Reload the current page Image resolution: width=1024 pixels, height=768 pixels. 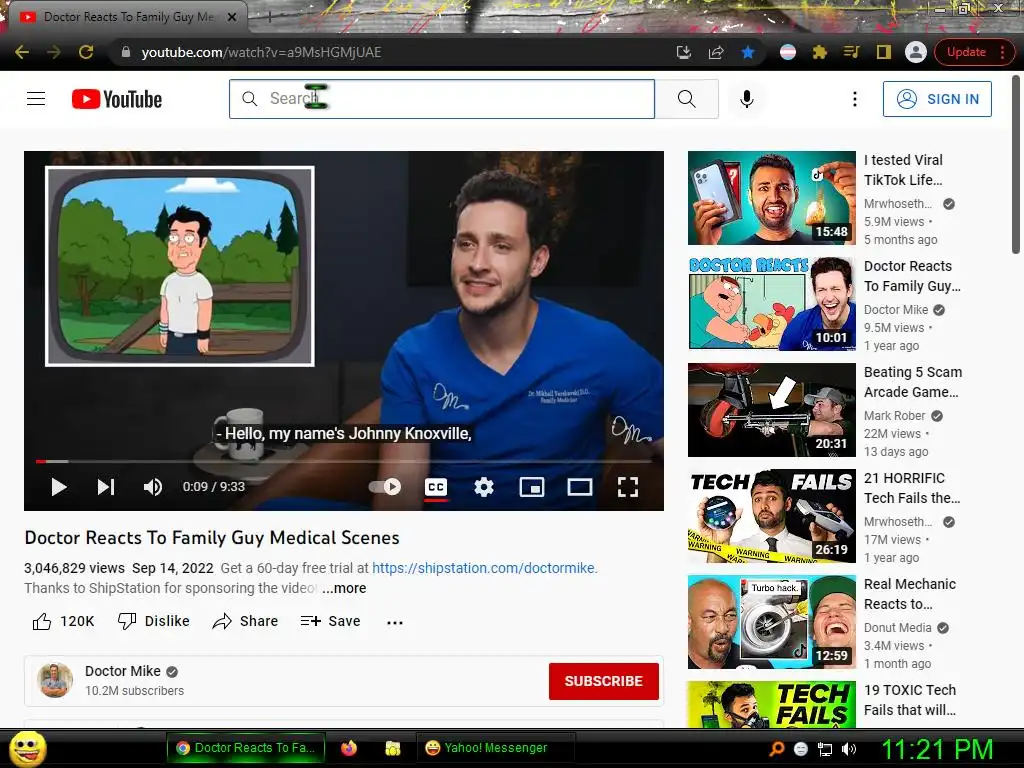86,52
